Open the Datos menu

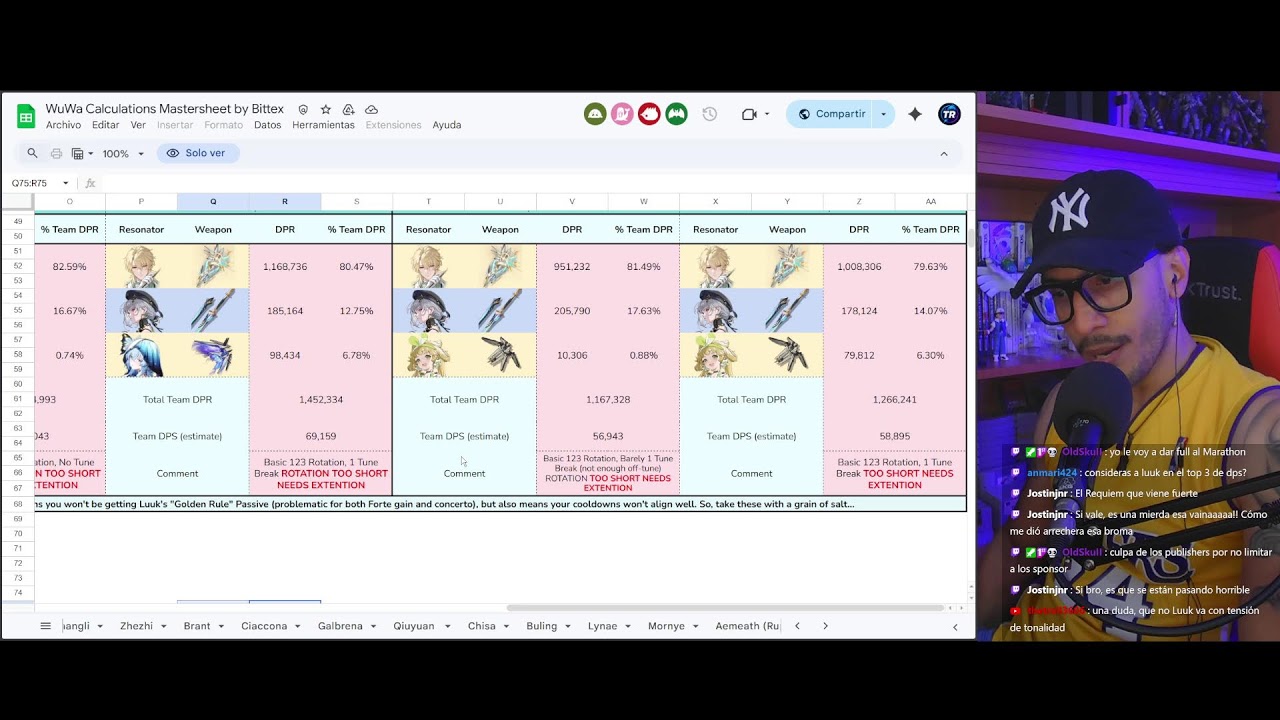pyautogui.click(x=267, y=125)
